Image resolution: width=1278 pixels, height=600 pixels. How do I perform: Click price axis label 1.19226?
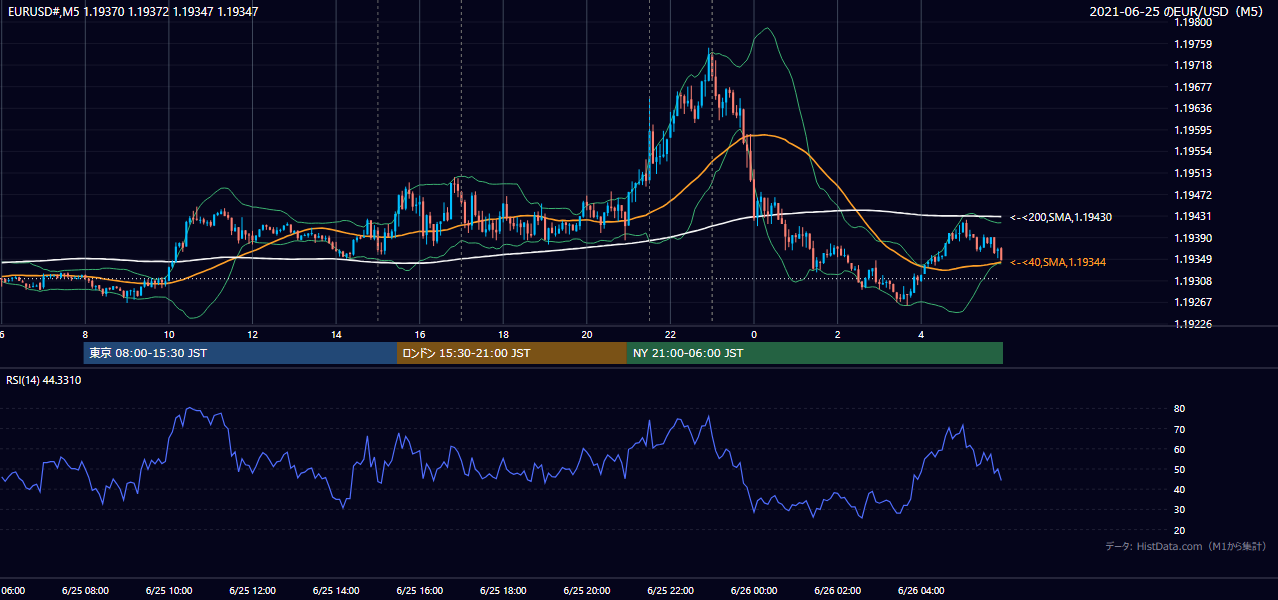pos(1194,324)
